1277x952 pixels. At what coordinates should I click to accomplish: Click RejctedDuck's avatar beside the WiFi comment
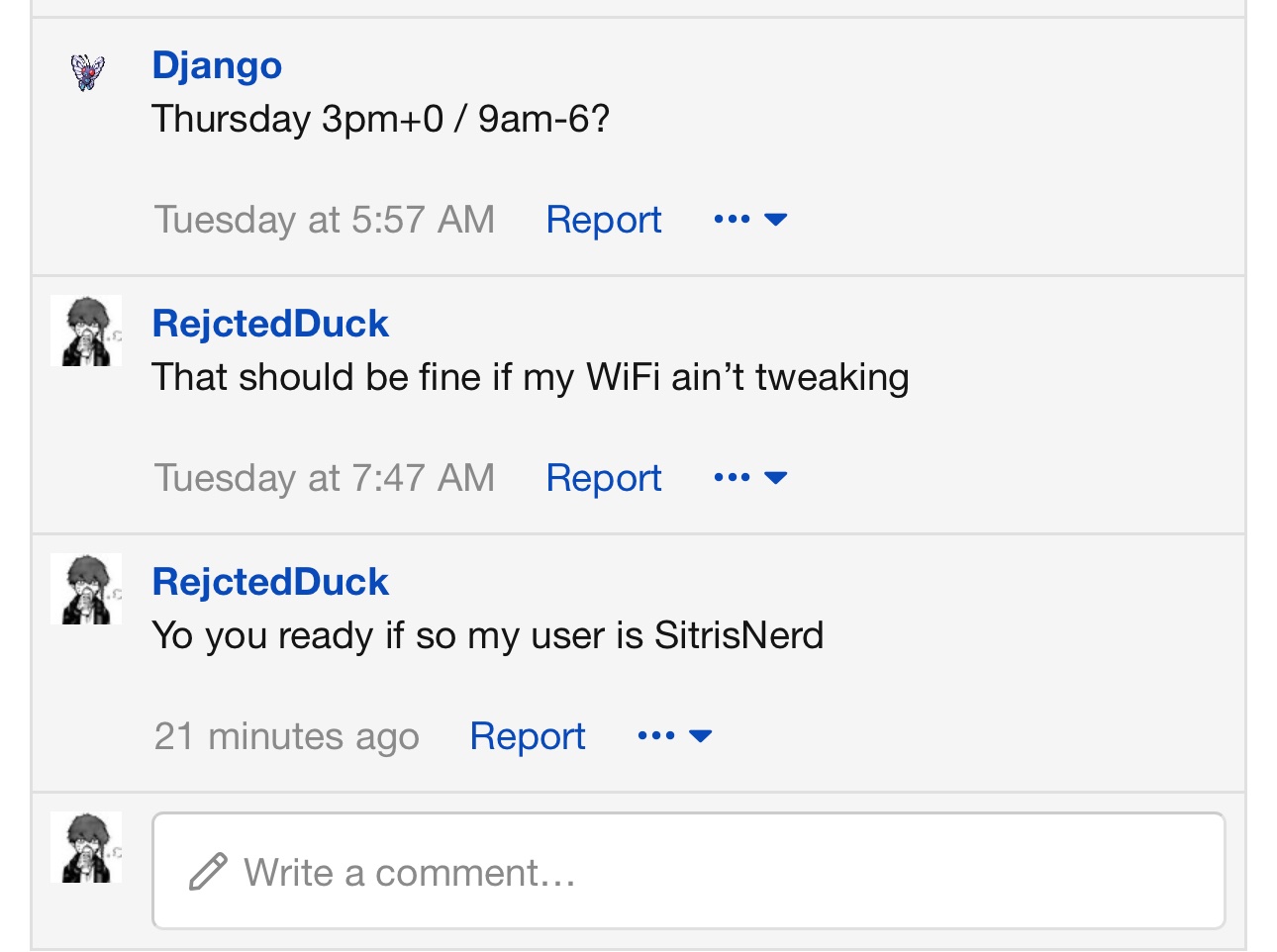[86, 332]
